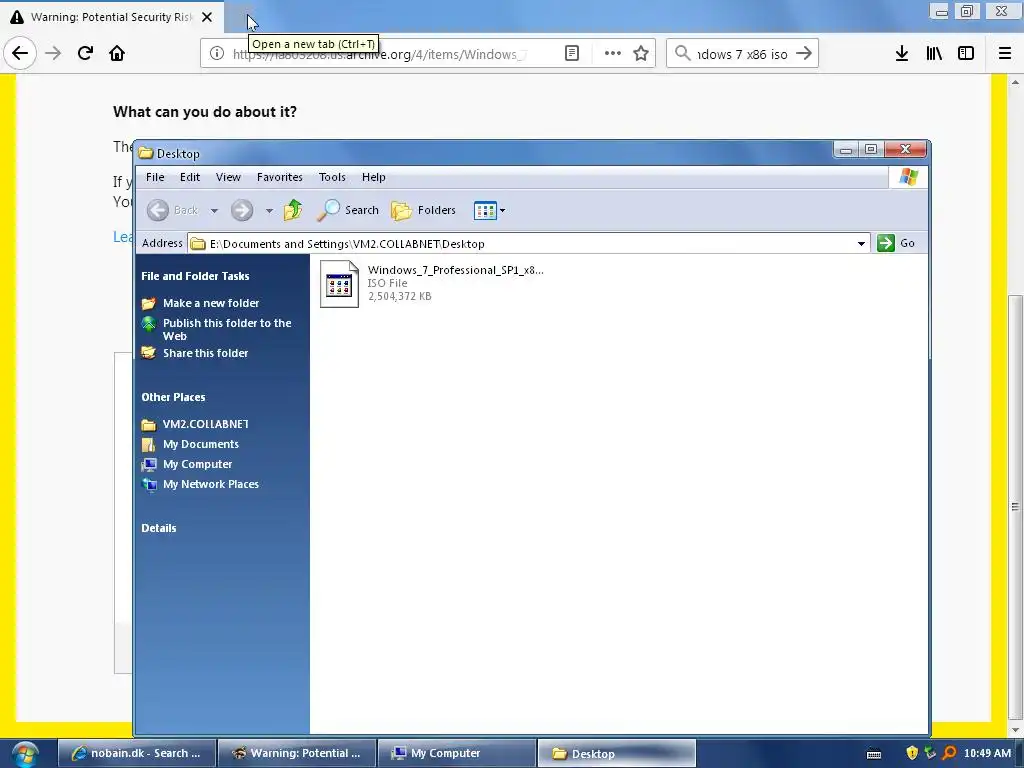The height and width of the screenshot is (768, 1024).
Task: Open Explorer Search pane
Action: (x=347, y=210)
